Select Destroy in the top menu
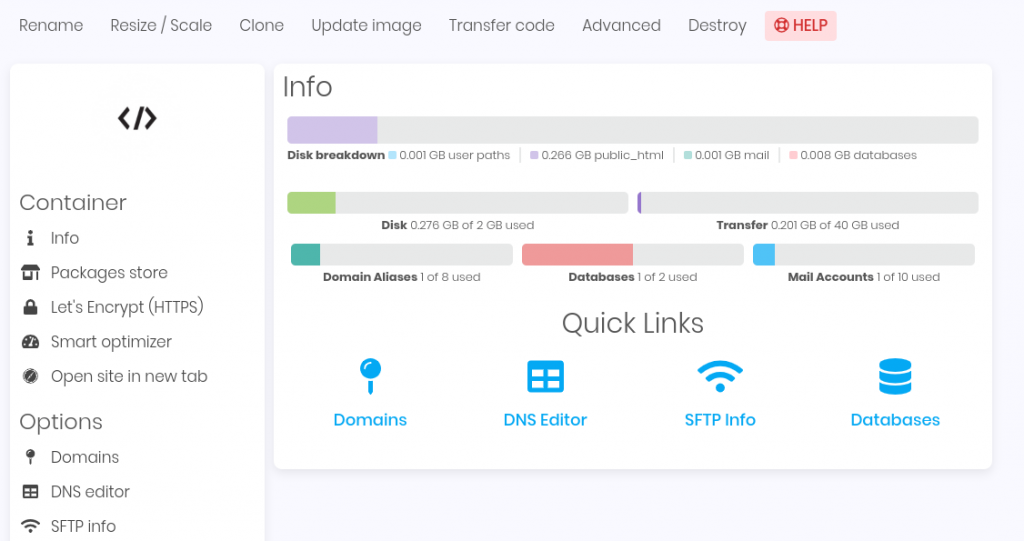This screenshot has width=1024, height=541. click(717, 25)
